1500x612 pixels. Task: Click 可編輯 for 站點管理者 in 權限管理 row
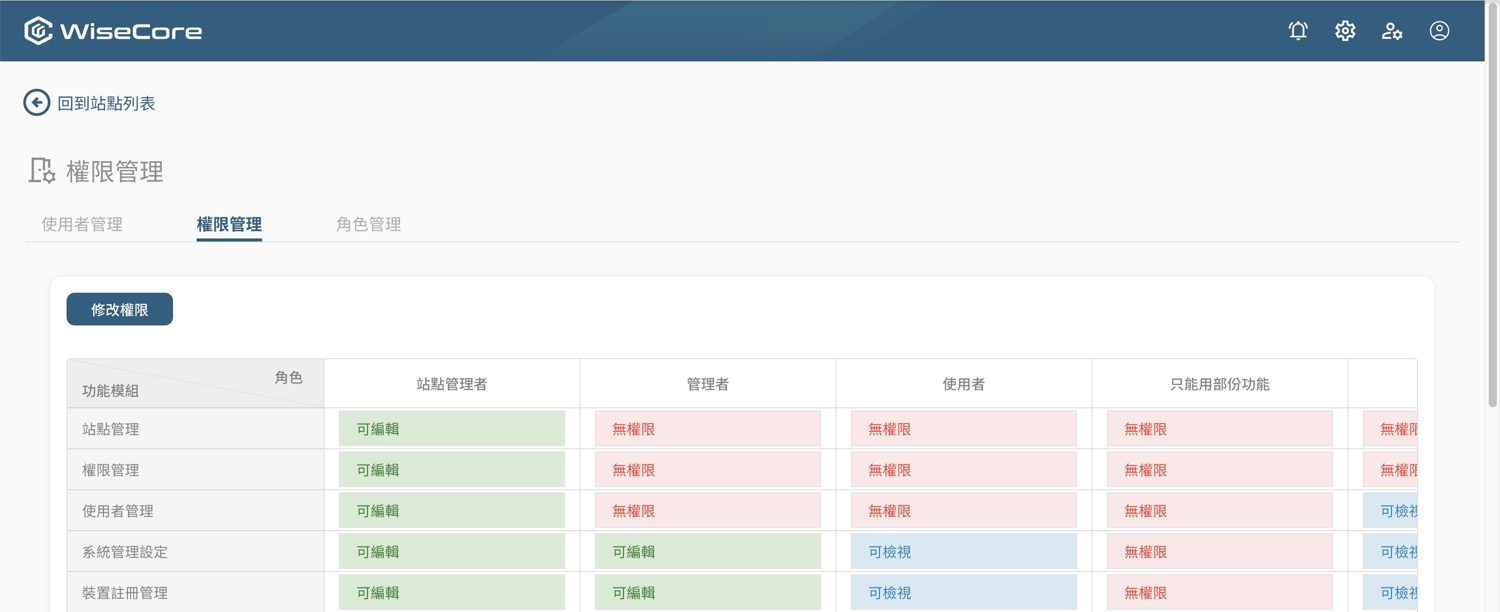(x=452, y=470)
